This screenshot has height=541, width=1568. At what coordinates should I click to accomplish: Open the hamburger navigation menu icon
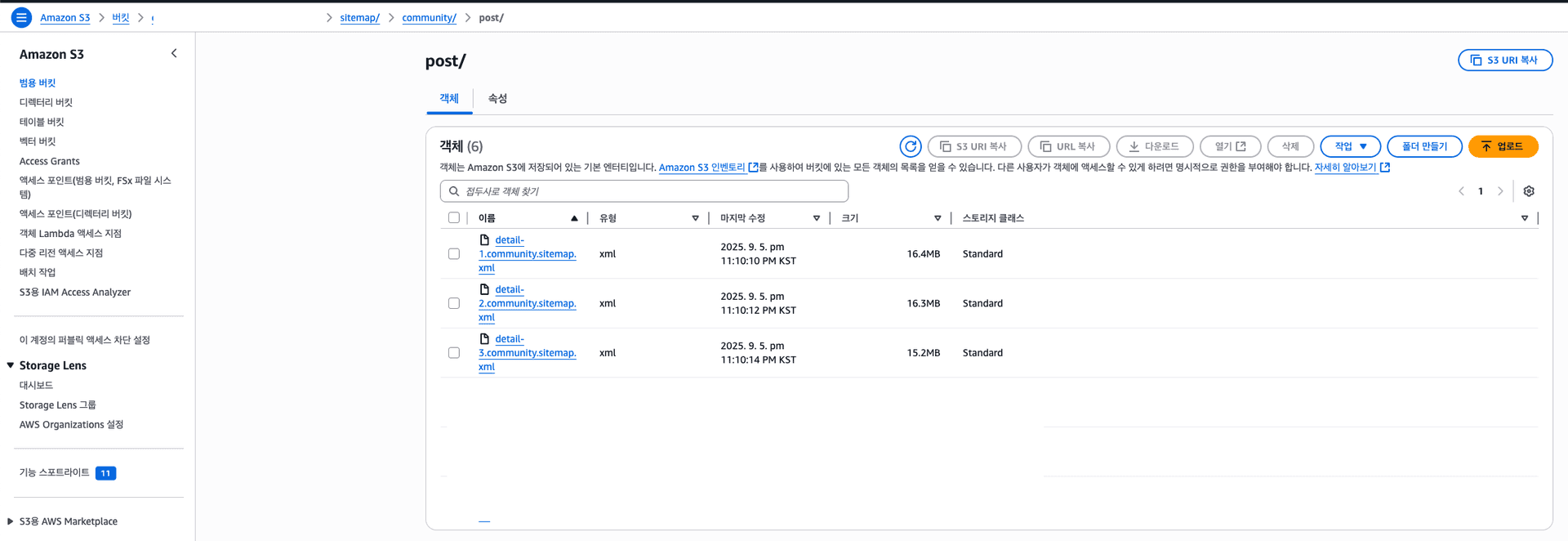(x=21, y=17)
